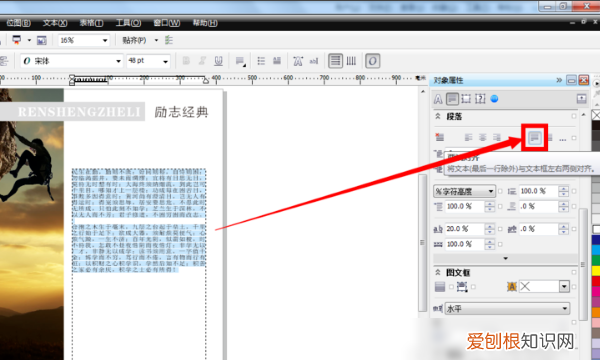This screenshot has width=600, height=360.
Task: Click full-screen preview icon beside zoom box
Action: pos(41,40)
